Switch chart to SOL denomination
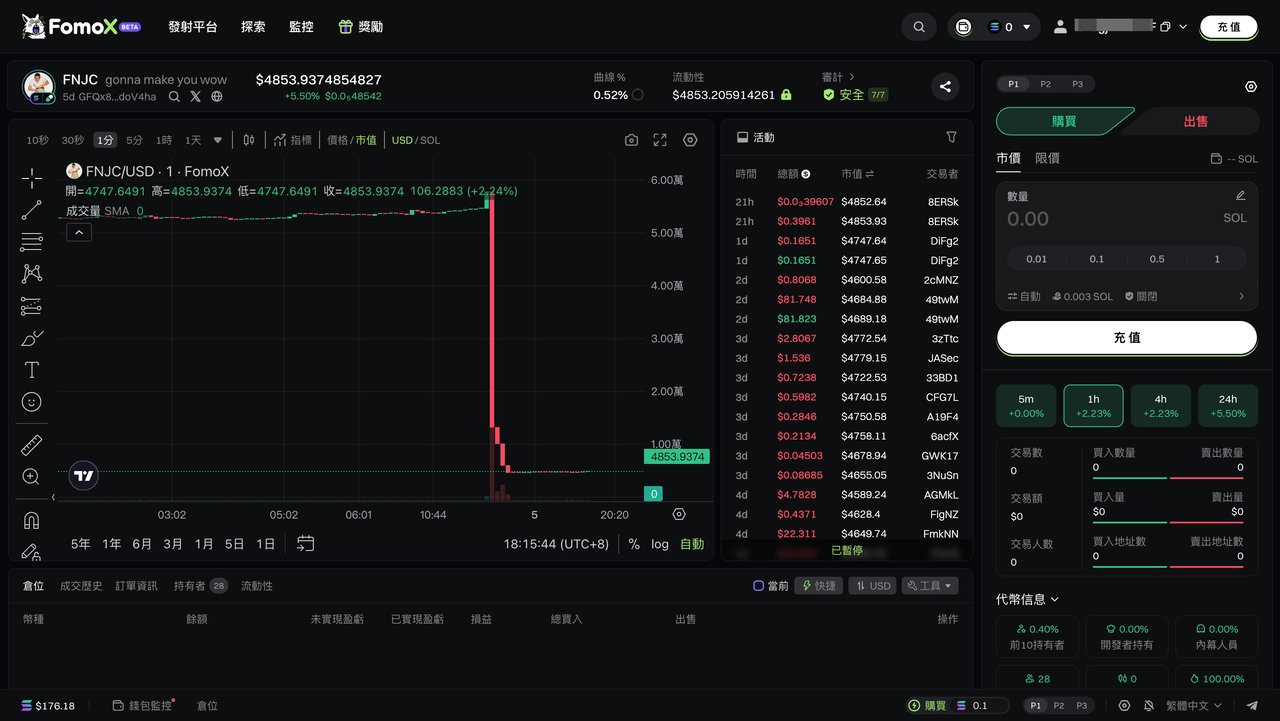This screenshot has width=1280, height=721. 430,140
